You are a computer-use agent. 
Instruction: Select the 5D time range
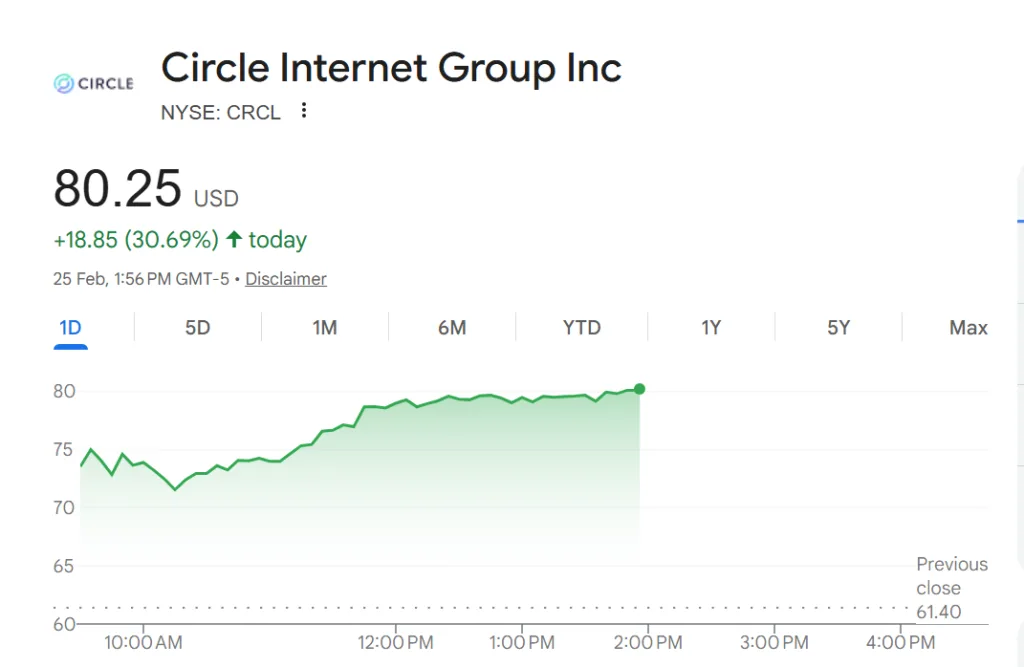tap(196, 327)
